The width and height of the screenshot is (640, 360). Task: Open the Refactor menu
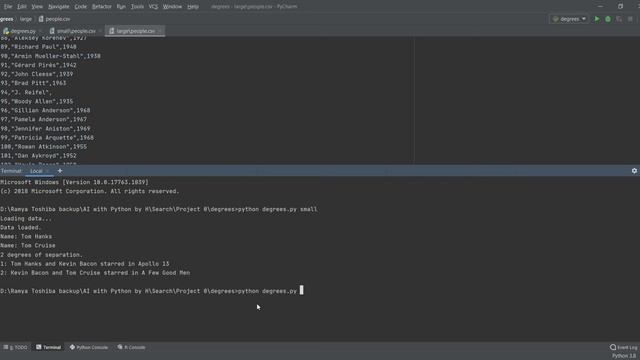click(x=102, y=7)
